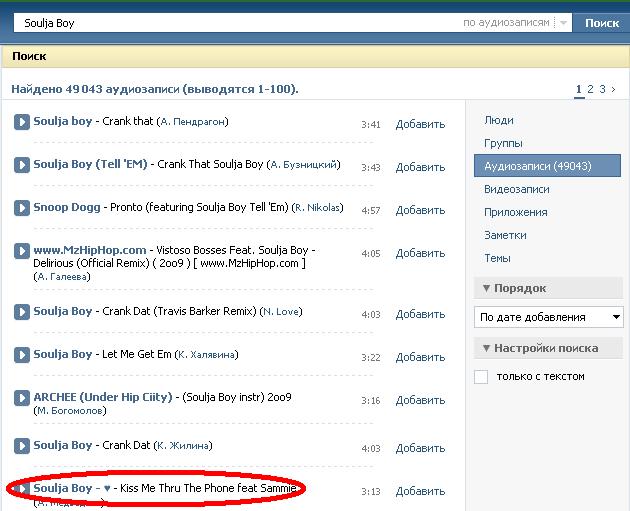
Task: Switch to Видеозаписи search category
Action: [517, 189]
